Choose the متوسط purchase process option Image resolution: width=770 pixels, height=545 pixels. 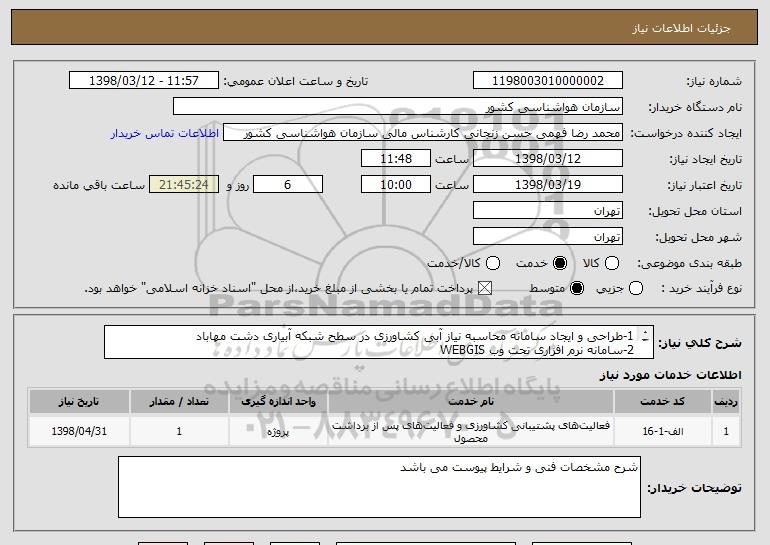click(577, 289)
